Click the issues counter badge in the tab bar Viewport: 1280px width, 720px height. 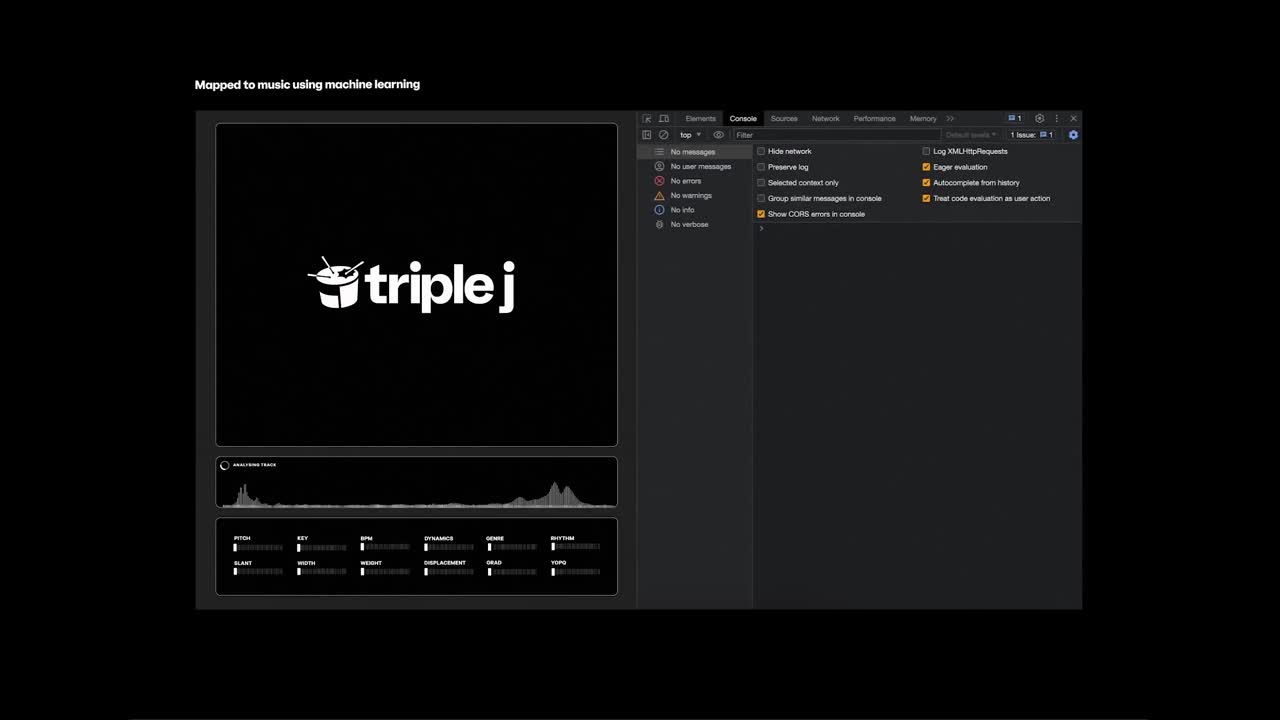(1014, 119)
